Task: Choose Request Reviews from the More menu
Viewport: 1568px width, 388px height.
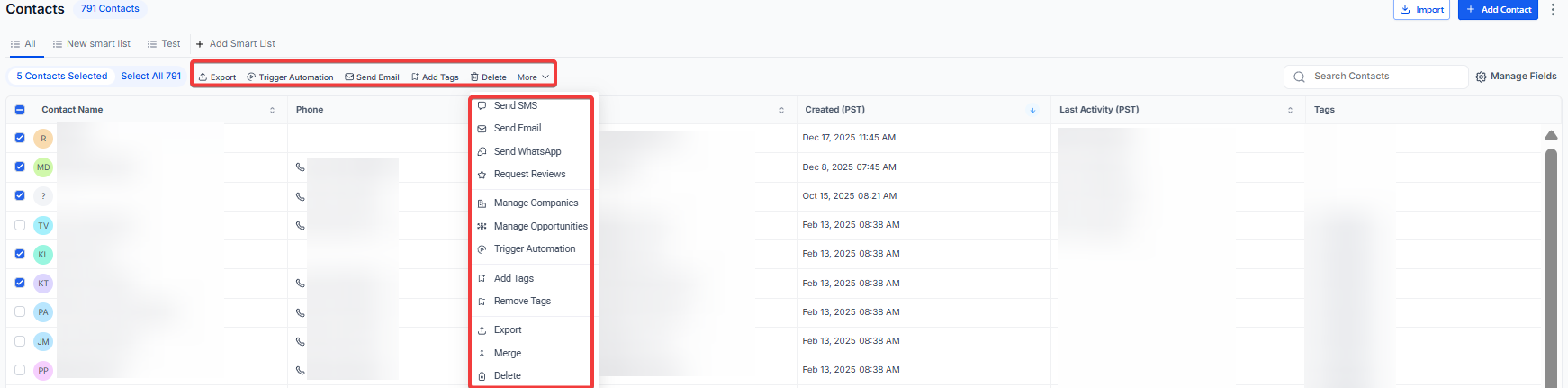Action: 531,174
